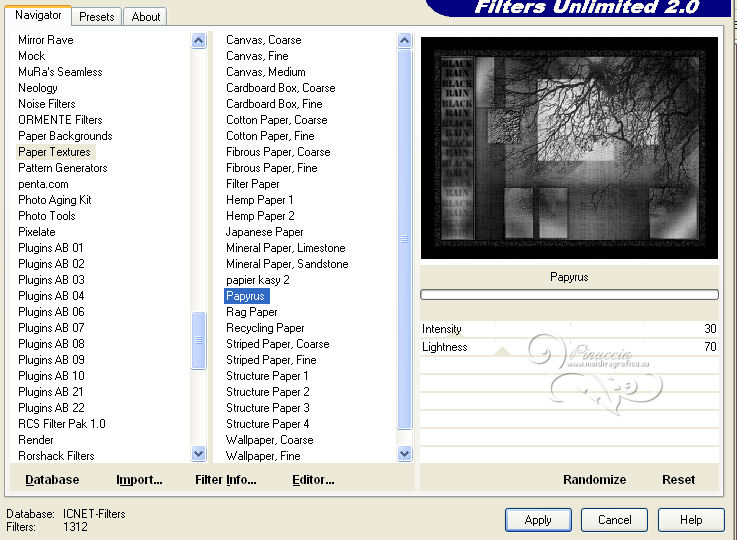Viewport: 737px width, 540px height.
Task: Open the Database menu
Action: (52, 479)
